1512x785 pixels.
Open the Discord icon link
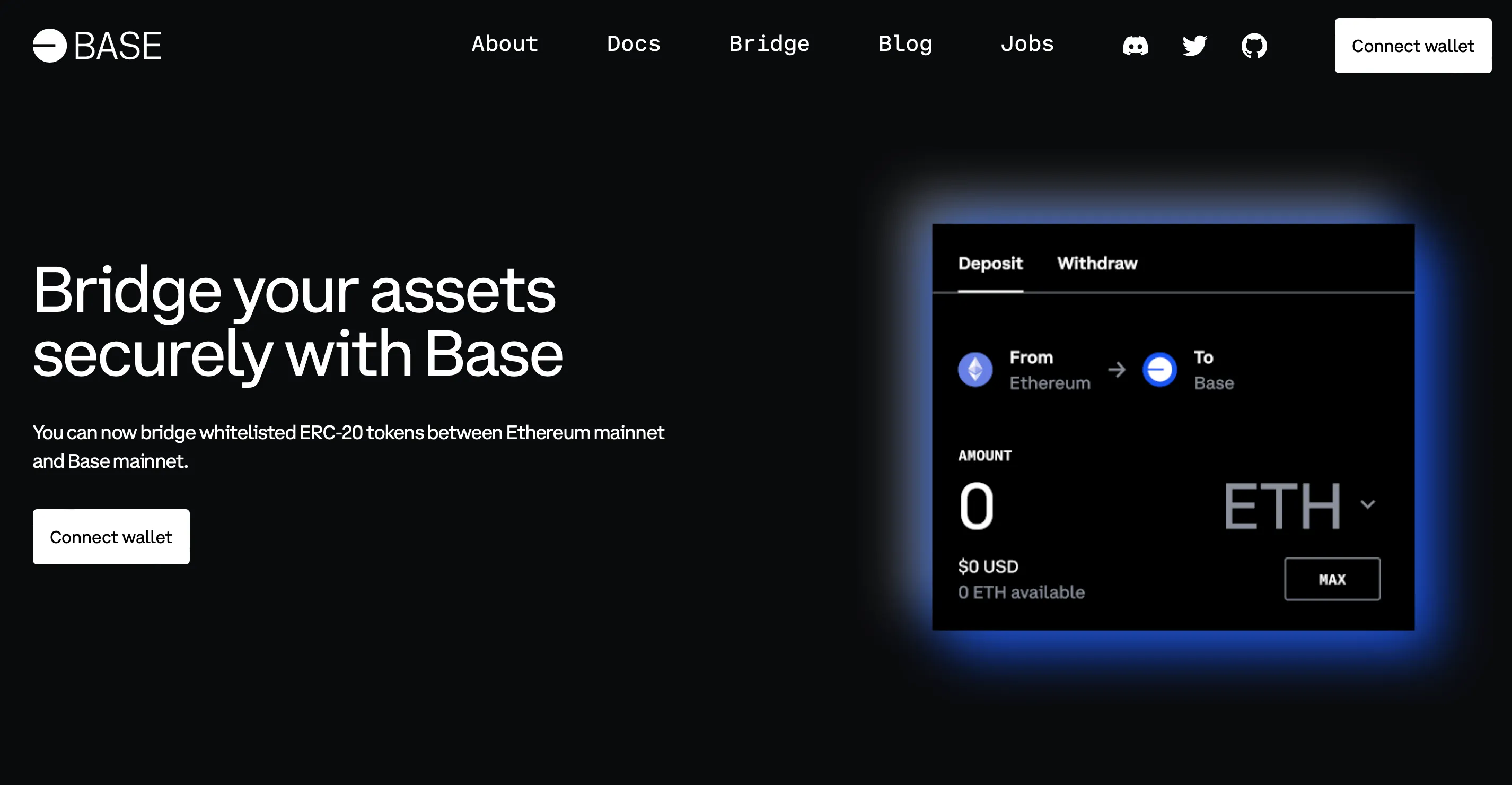(1135, 45)
